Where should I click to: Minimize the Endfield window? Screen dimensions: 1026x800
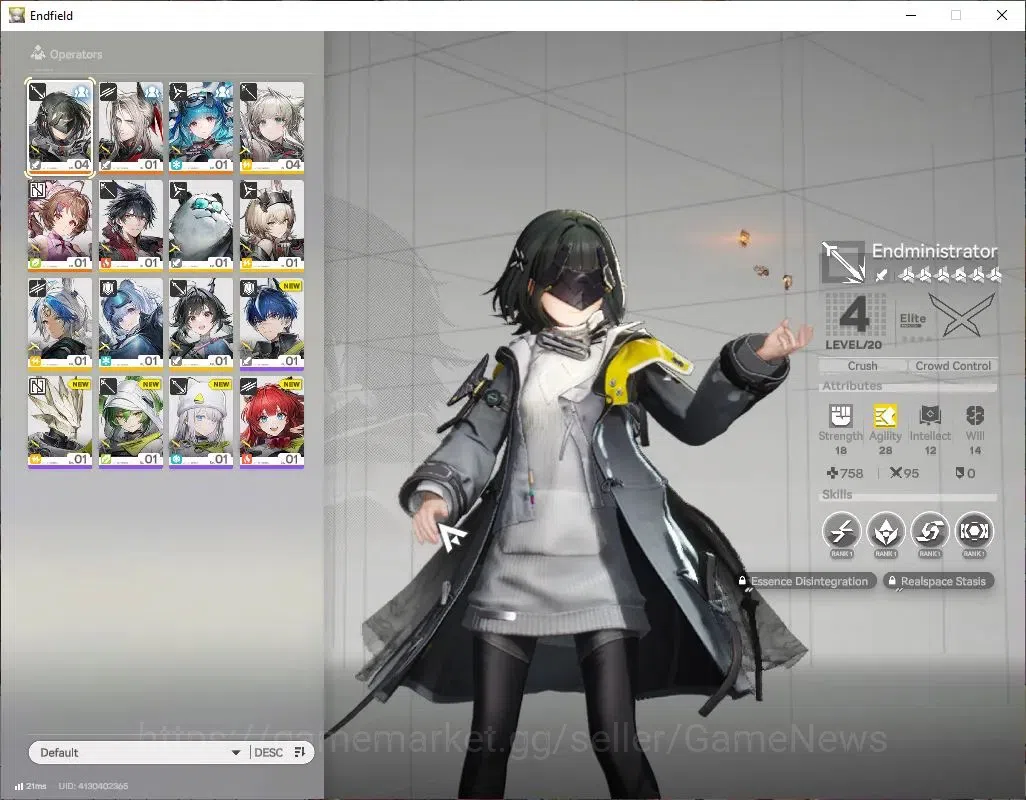point(911,15)
